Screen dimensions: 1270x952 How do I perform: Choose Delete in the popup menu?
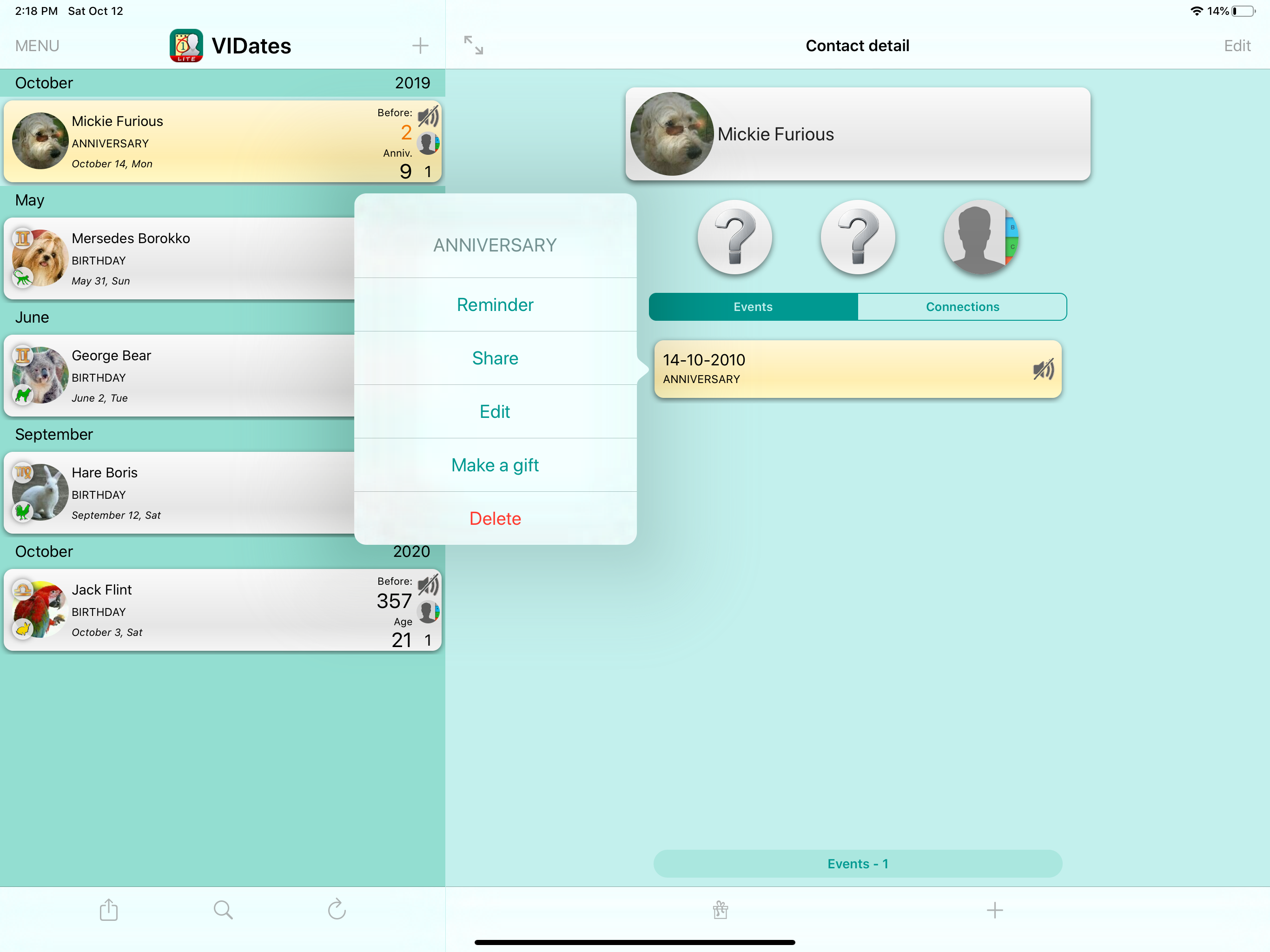pos(495,518)
